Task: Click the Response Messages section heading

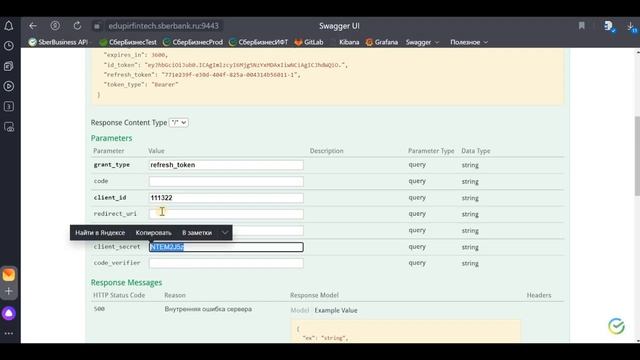Action: [x=126, y=282]
